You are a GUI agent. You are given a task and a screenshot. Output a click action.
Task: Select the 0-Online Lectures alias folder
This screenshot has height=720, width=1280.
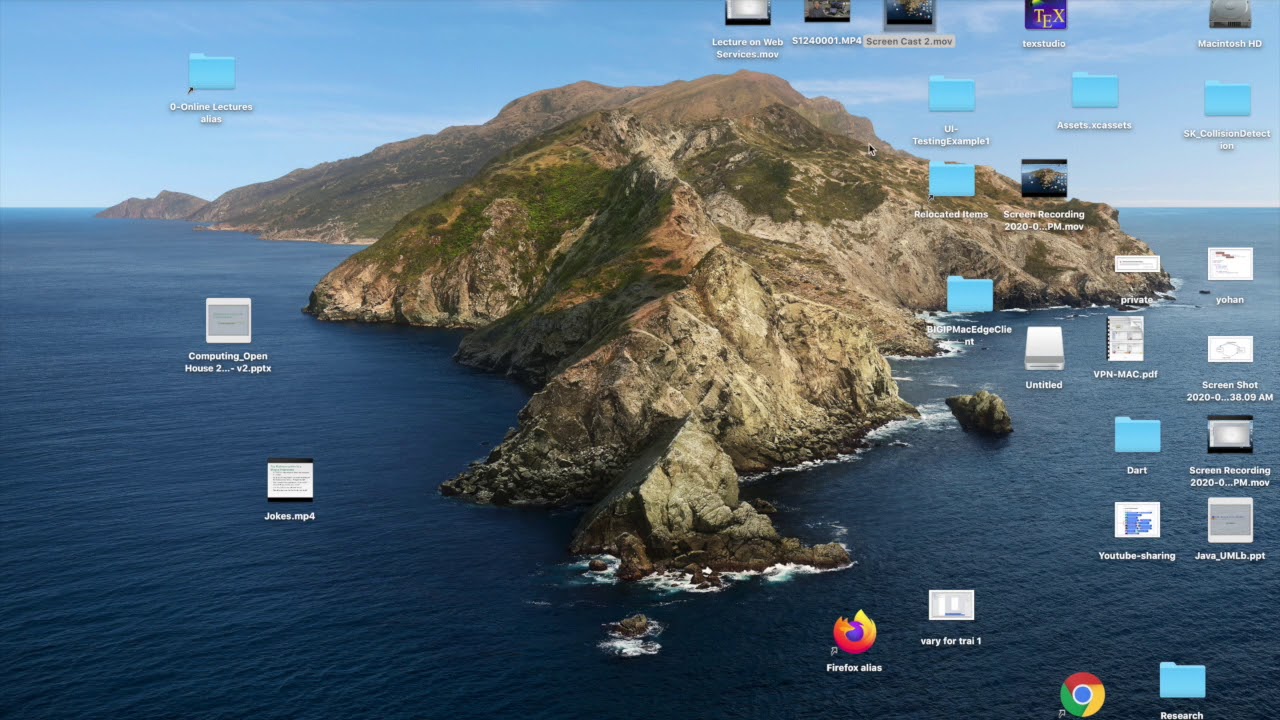pyautogui.click(x=212, y=72)
